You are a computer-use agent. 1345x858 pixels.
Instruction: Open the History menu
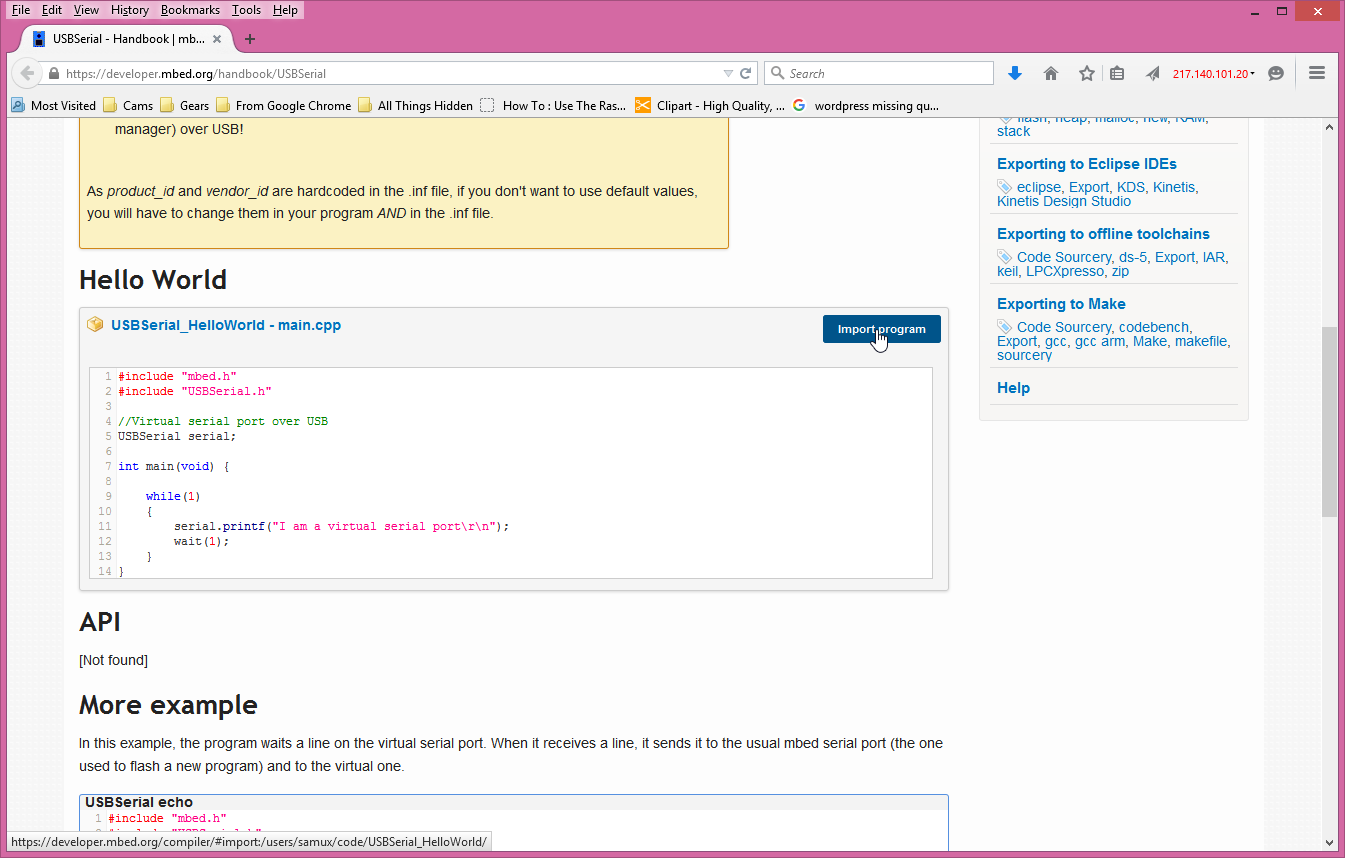(130, 10)
